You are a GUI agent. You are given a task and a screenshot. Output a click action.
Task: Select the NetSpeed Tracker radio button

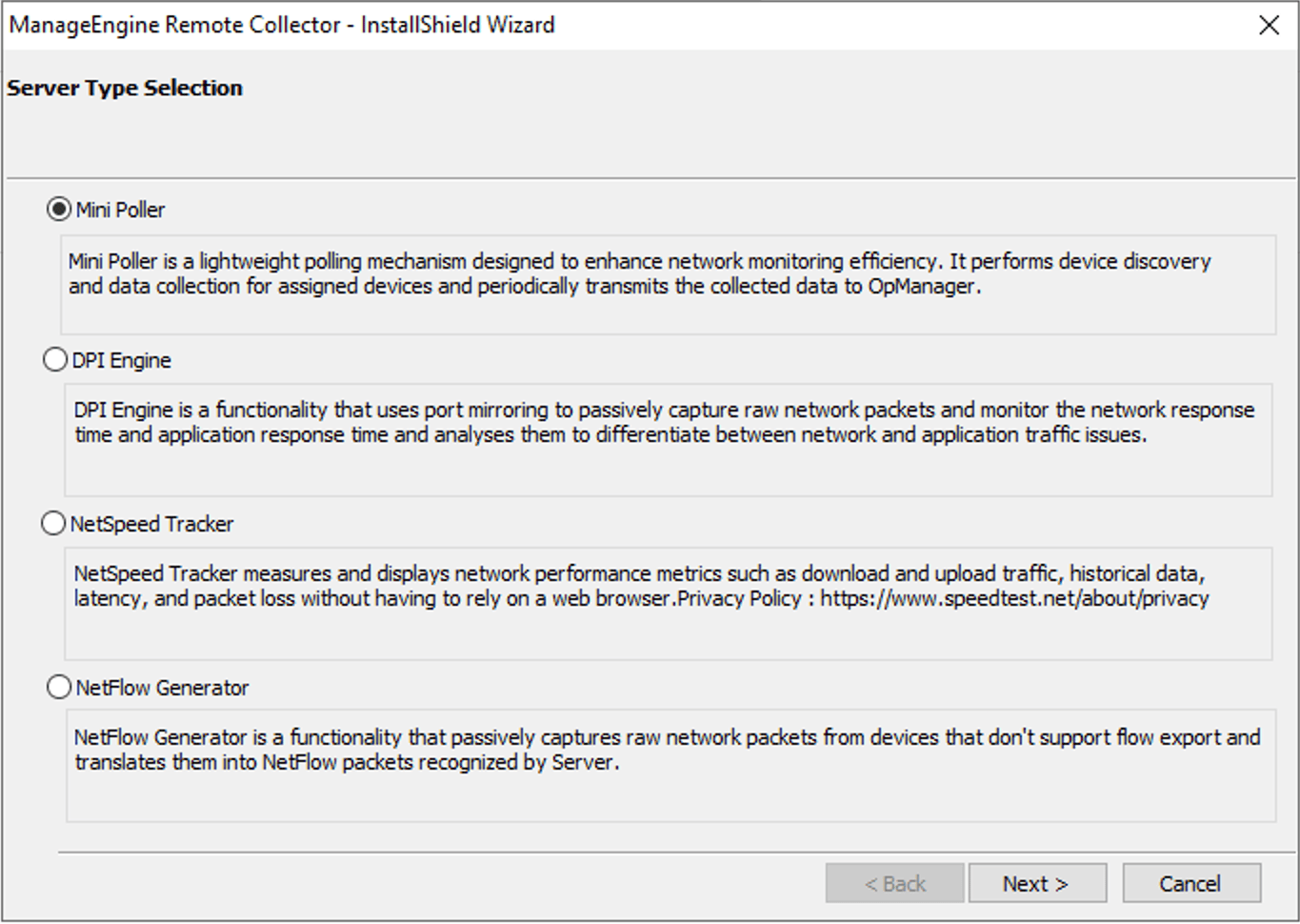[53, 524]
